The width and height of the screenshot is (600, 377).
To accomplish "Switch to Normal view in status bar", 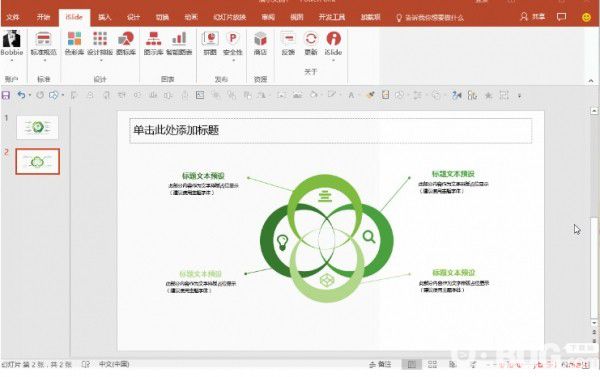I will point(412,364).
